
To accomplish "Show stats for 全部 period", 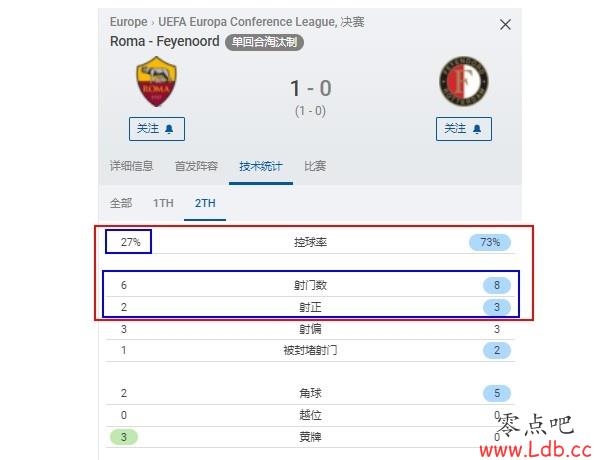I will pos(121,203).
